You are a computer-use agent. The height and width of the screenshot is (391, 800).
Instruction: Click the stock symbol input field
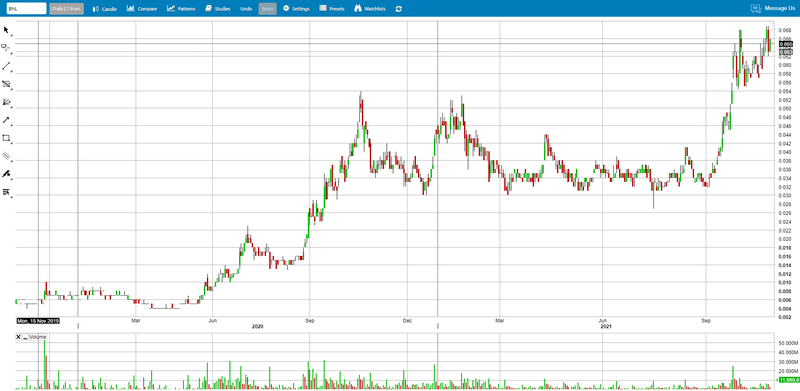26,9
